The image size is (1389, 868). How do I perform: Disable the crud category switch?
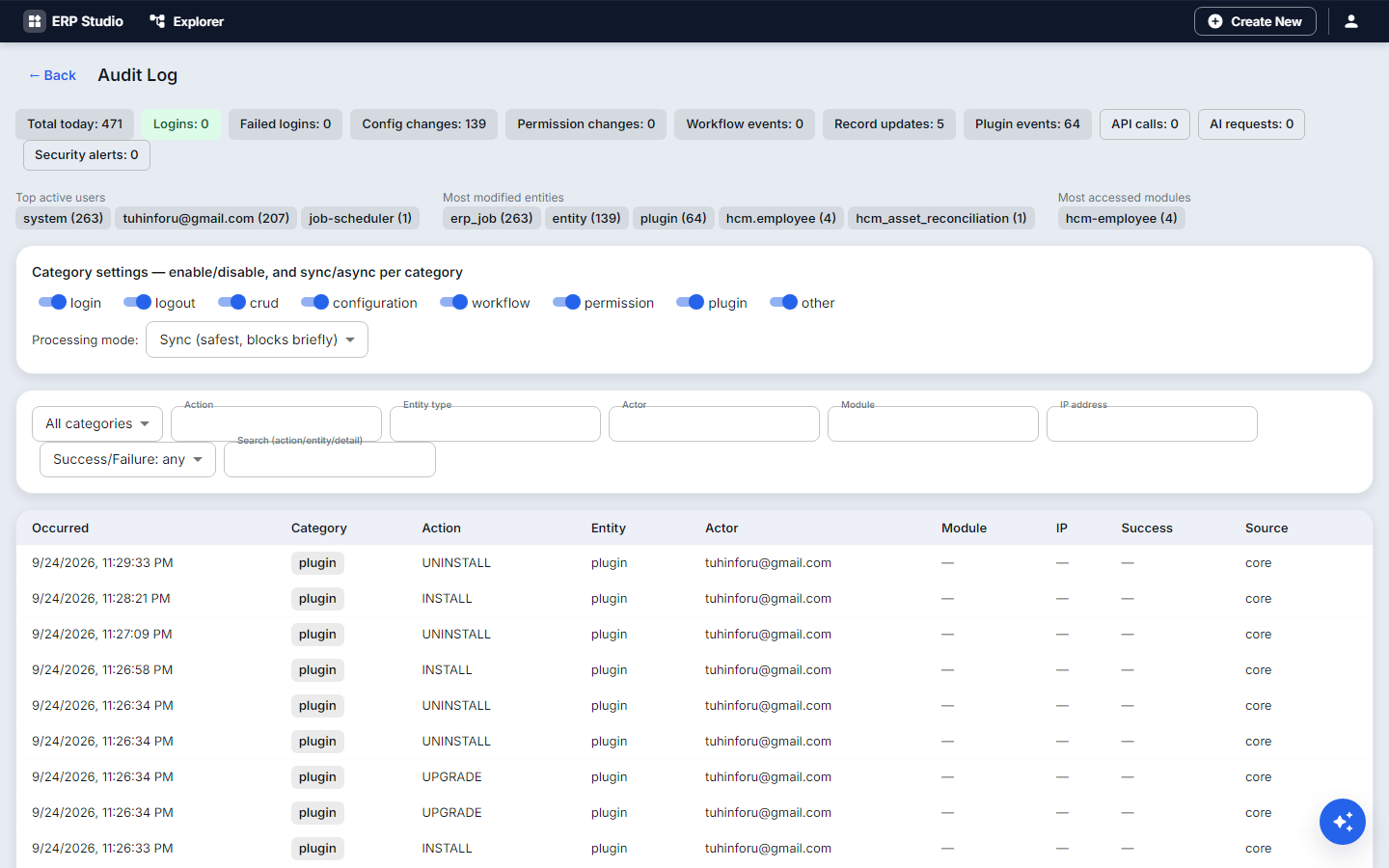click(232, 302)
